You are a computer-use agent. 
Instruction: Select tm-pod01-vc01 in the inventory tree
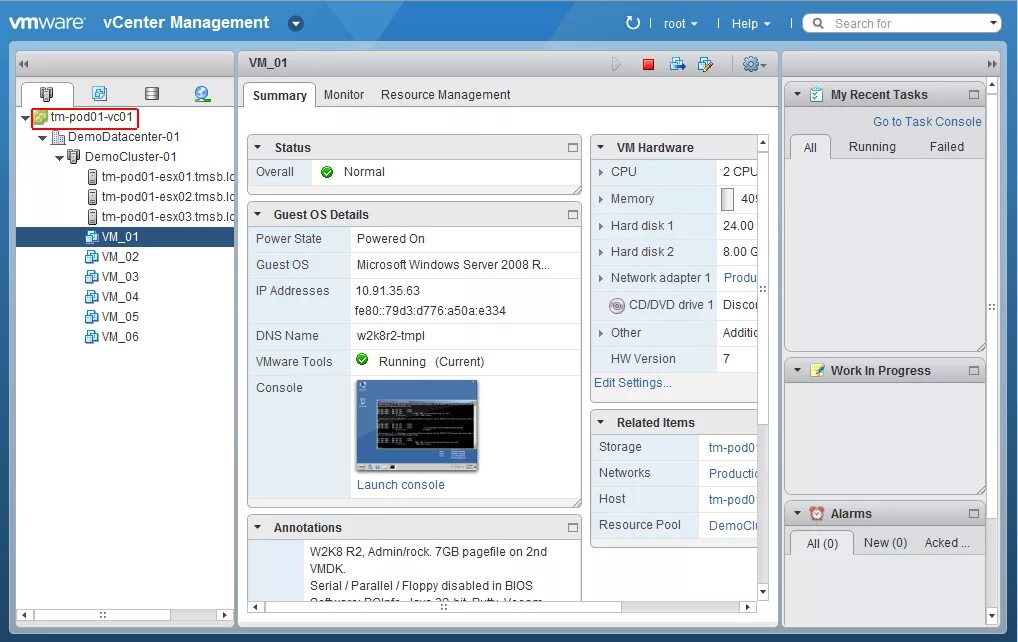92,117
